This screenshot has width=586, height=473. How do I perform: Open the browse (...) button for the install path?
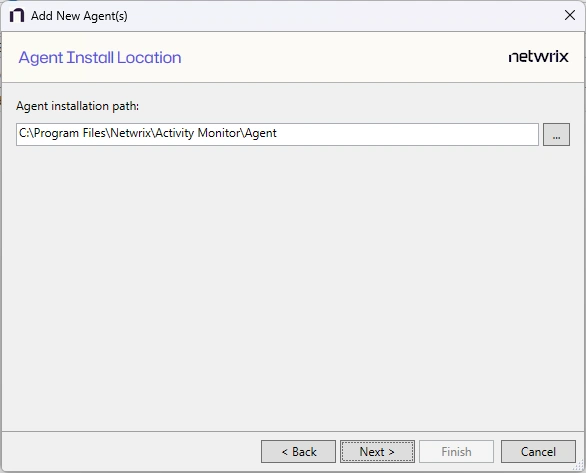[x=556, y=134]
